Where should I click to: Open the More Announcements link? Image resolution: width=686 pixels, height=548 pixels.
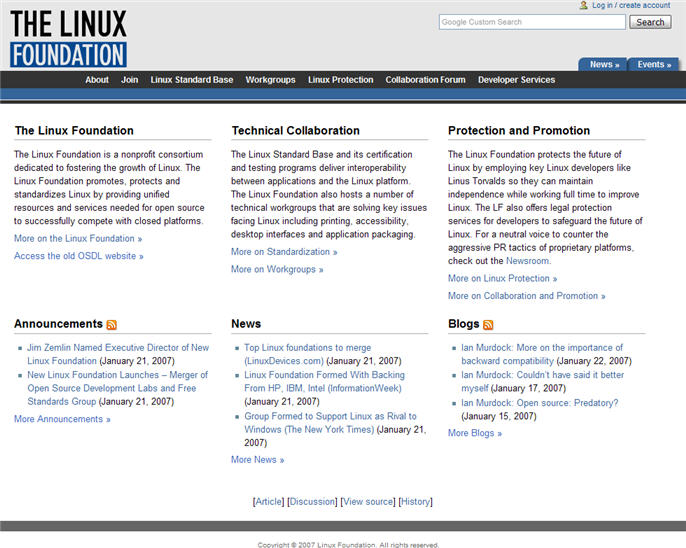pyautogui.click(x=62, y=419)
